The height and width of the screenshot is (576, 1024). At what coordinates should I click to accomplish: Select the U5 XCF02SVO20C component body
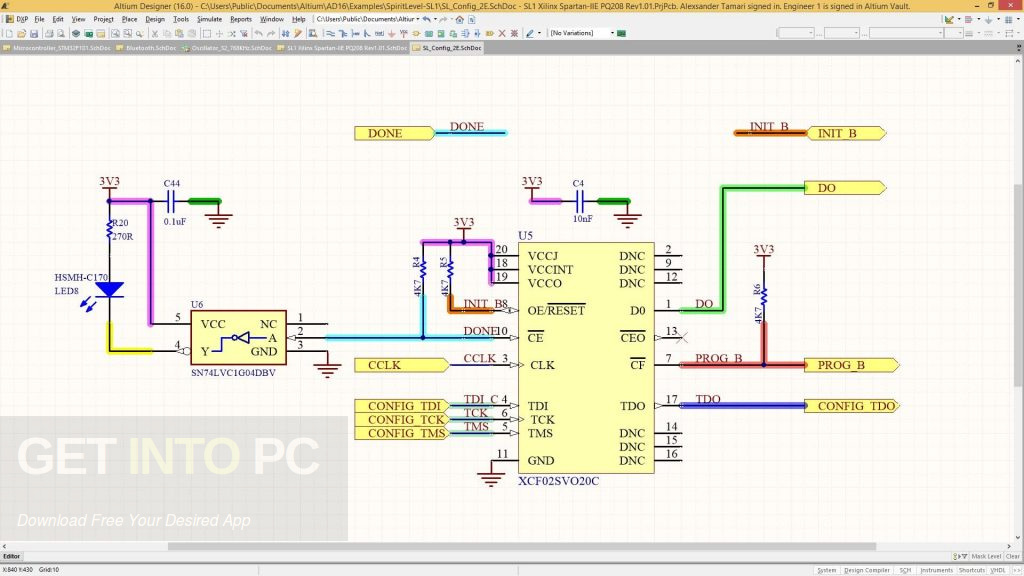[586, 358]
